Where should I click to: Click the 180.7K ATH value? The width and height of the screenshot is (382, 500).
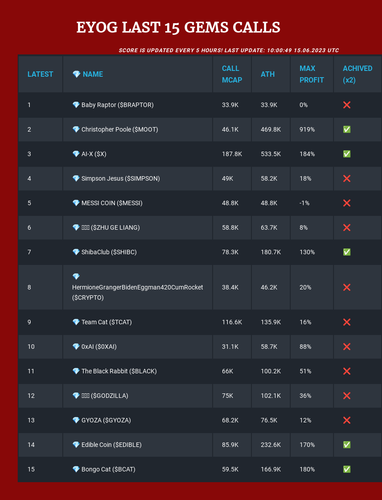(x=271, y=252)
